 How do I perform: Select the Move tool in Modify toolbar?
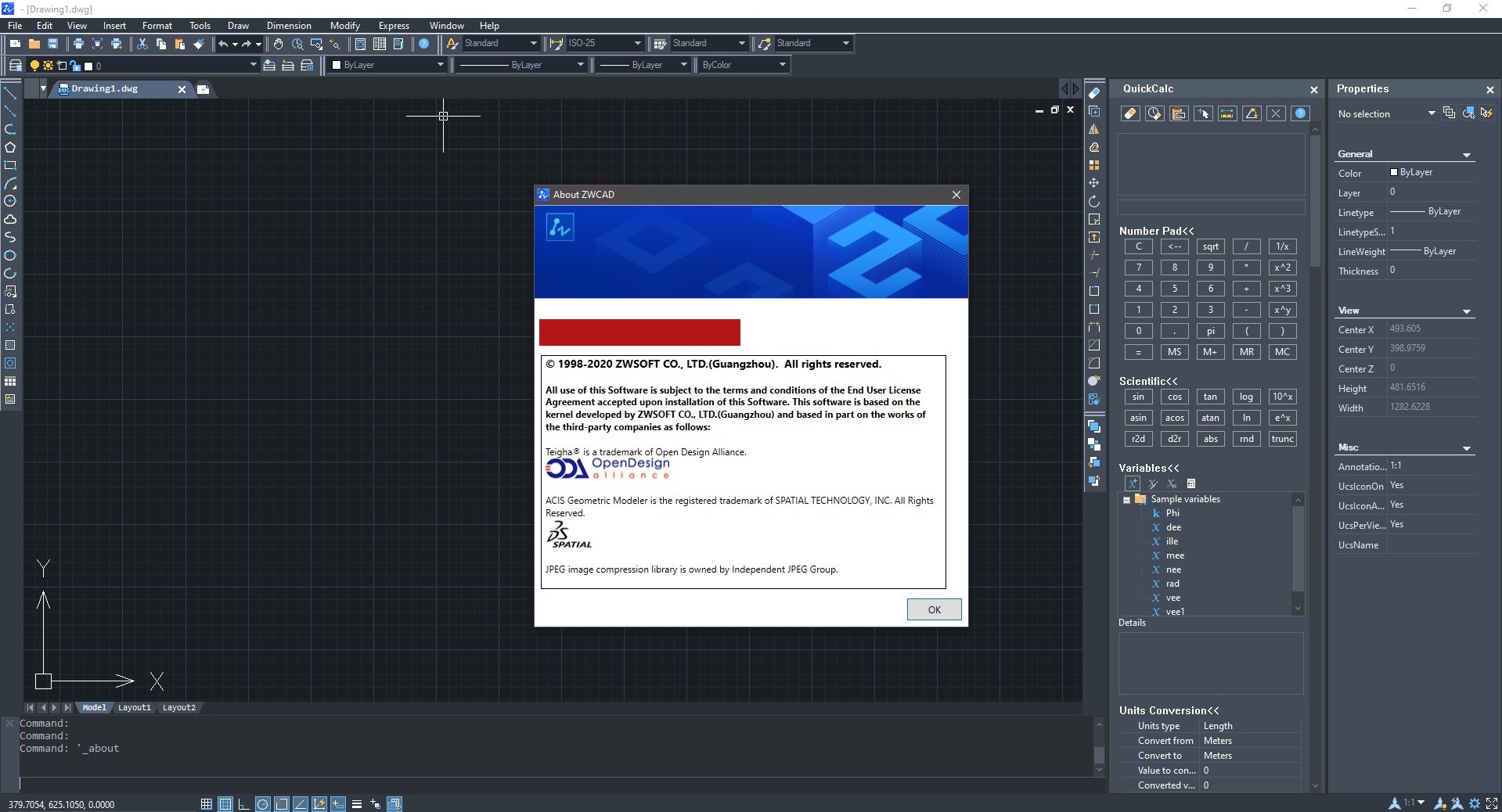(1094, 183)
